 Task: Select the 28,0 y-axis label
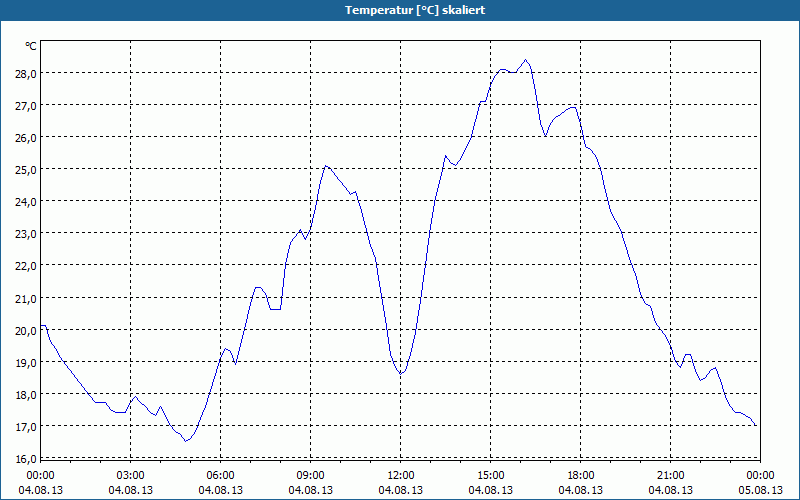26,73
